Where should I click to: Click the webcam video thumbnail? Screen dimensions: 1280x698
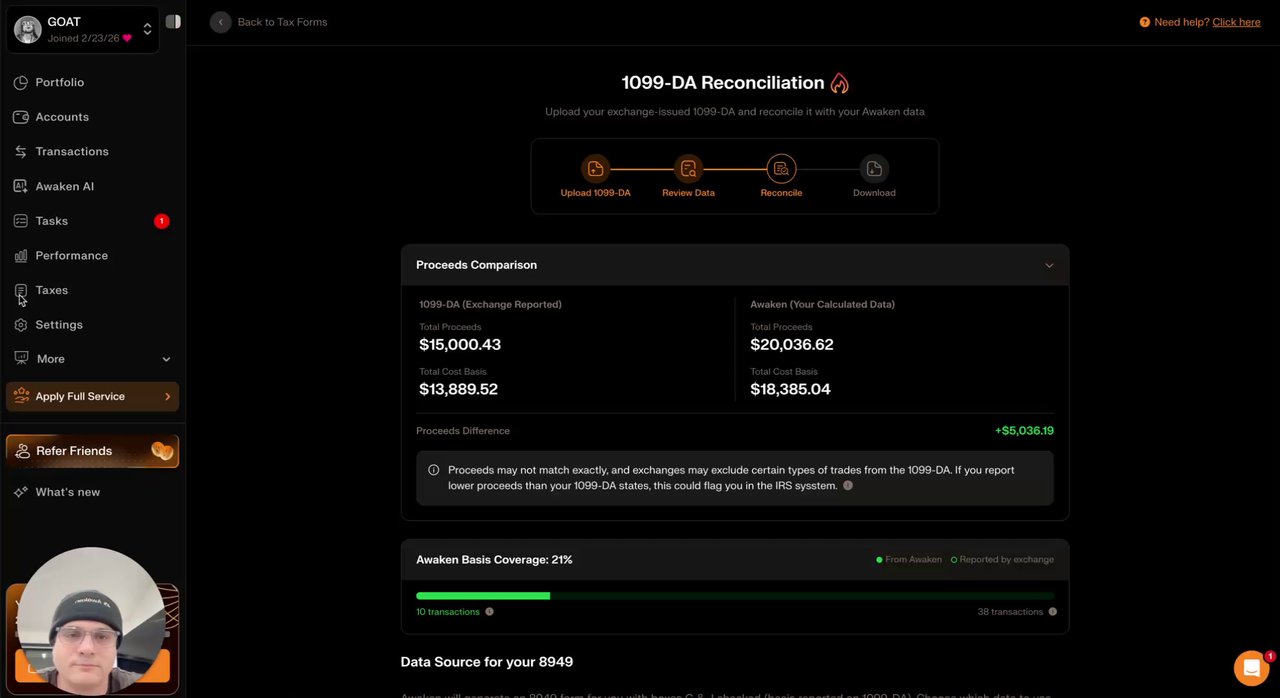pos(91,620)
